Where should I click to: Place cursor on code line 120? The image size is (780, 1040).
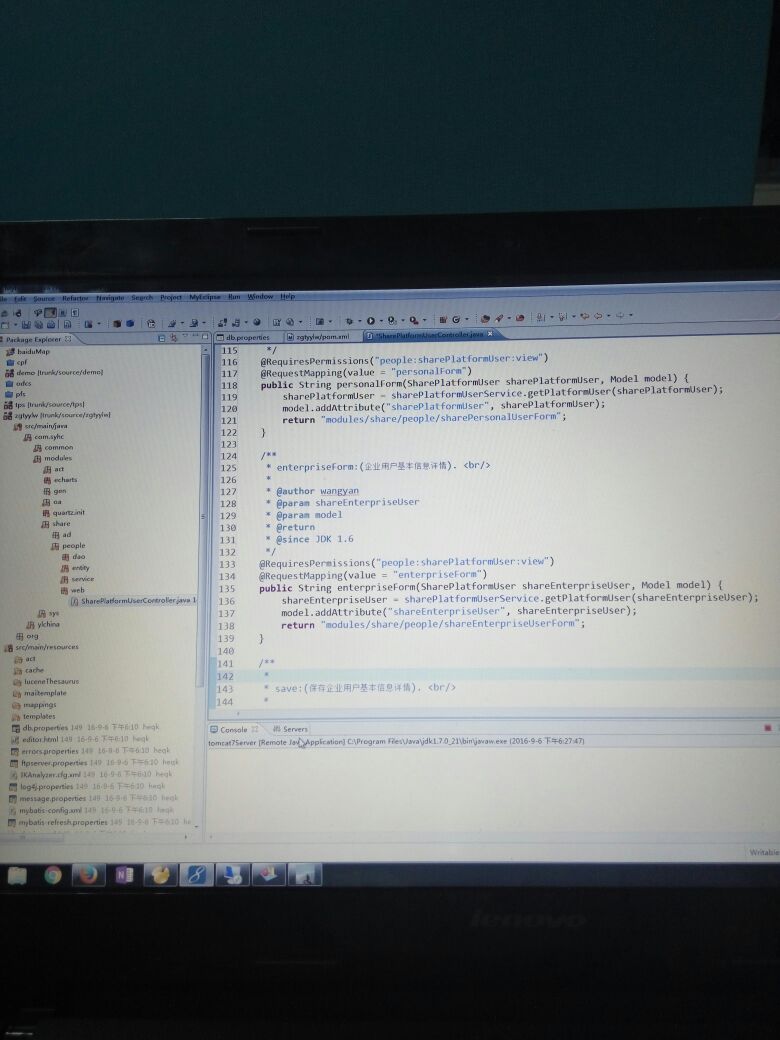tap(450, 408)
